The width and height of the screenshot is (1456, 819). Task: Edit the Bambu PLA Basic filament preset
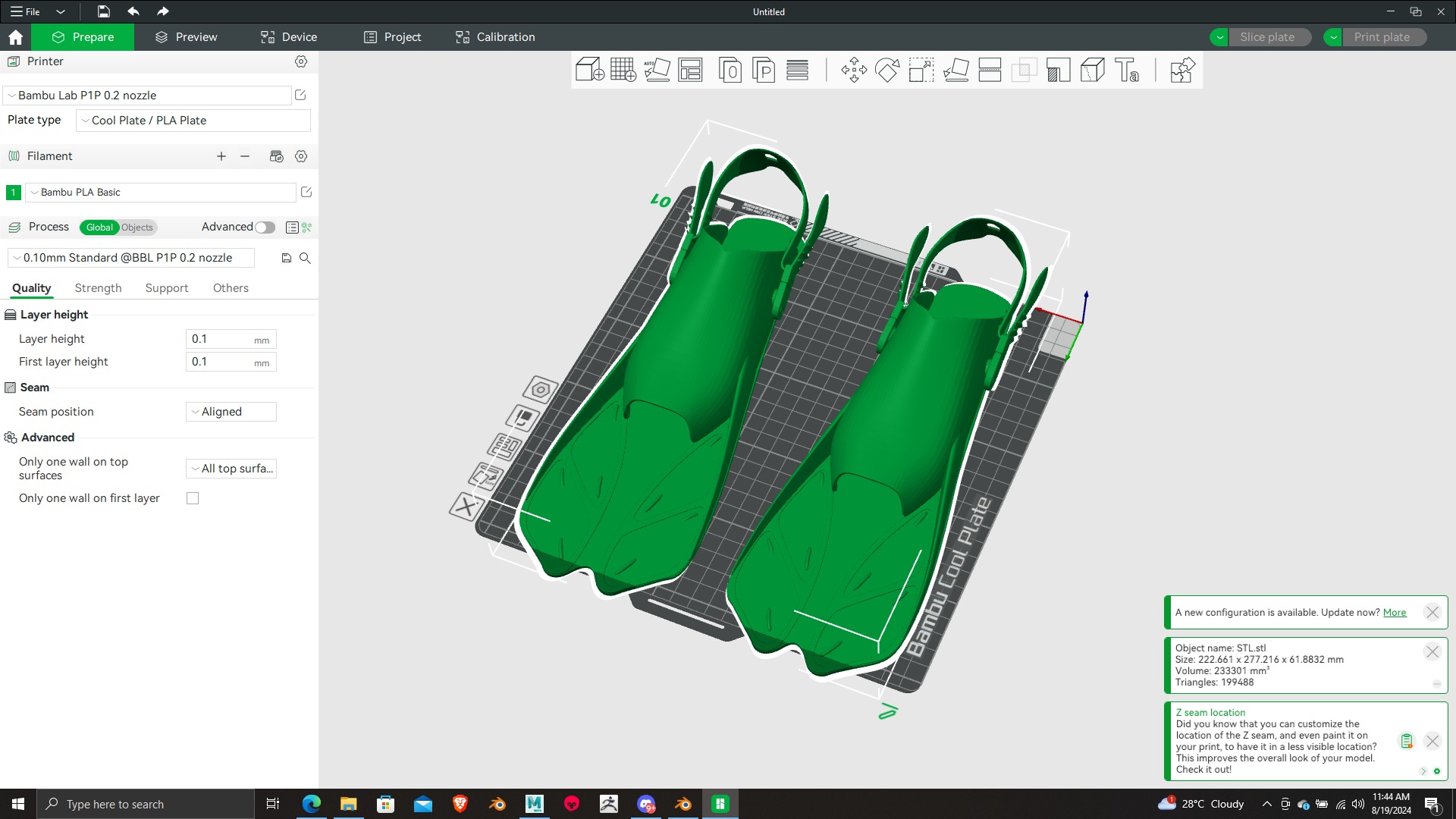tap(306, 192)
